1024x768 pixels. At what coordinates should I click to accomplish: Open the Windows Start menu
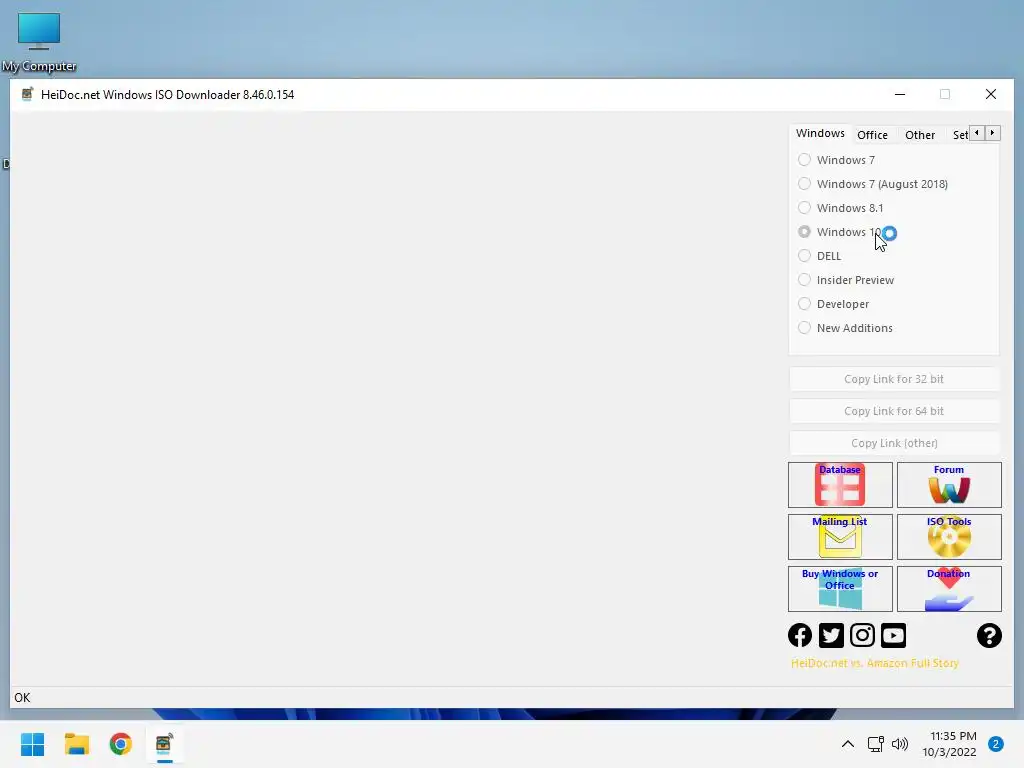click(x=32, y=744)
